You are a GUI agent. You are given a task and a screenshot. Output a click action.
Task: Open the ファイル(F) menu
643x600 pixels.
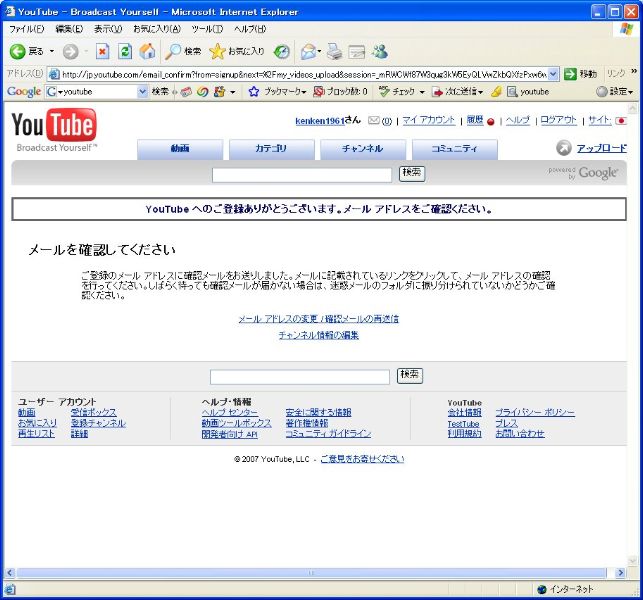click(x=26, y=29)
